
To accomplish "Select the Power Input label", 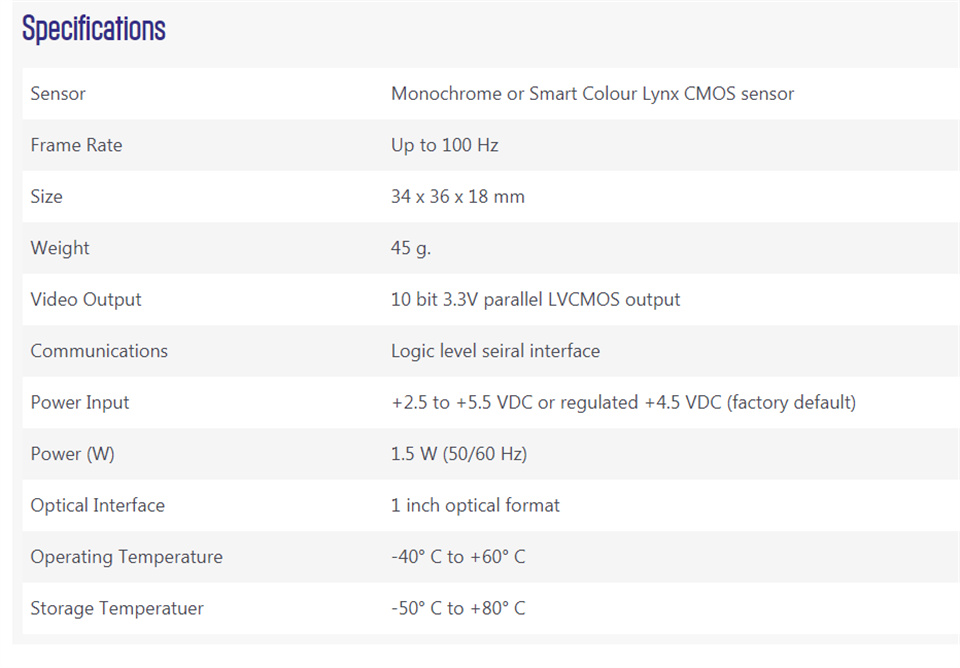I will (80, 402).
